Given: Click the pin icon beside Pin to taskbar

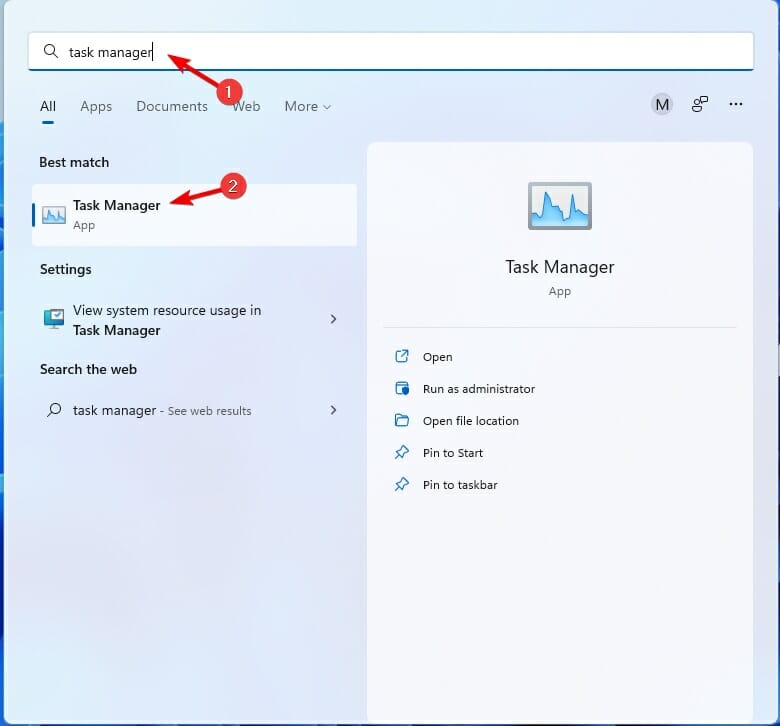Looking at the screenshot, I should [401, 484].
